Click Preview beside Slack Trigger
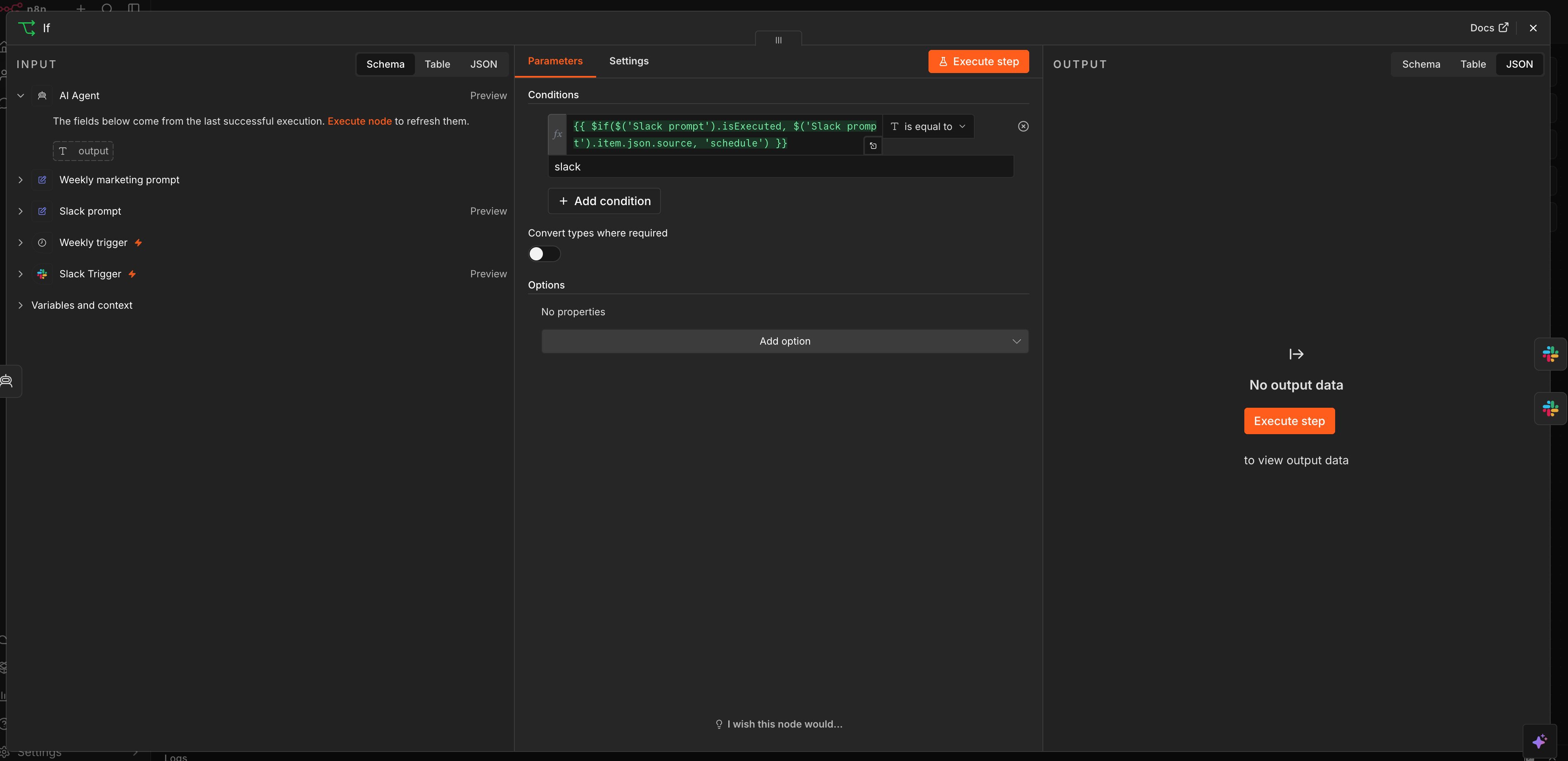Screen dimensions: 1568x761 coord(488,274)
